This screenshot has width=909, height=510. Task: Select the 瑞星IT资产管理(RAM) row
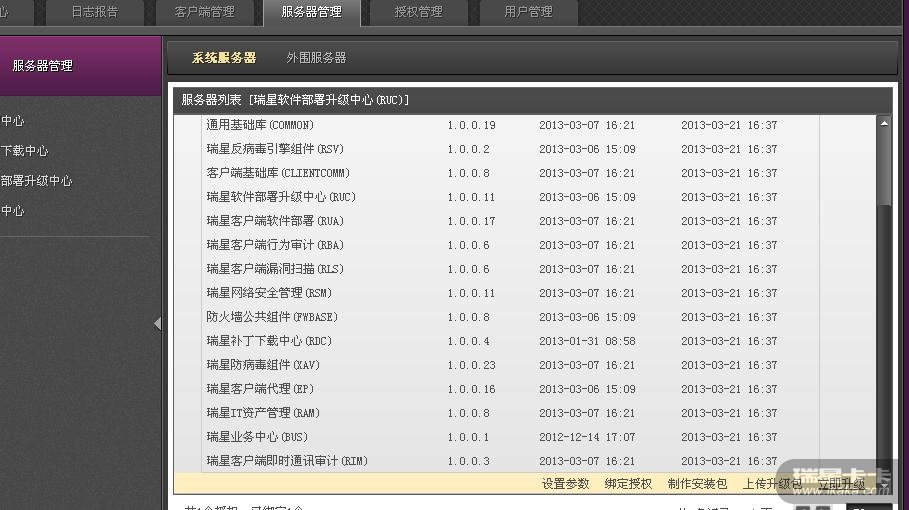tap(510, 413)
